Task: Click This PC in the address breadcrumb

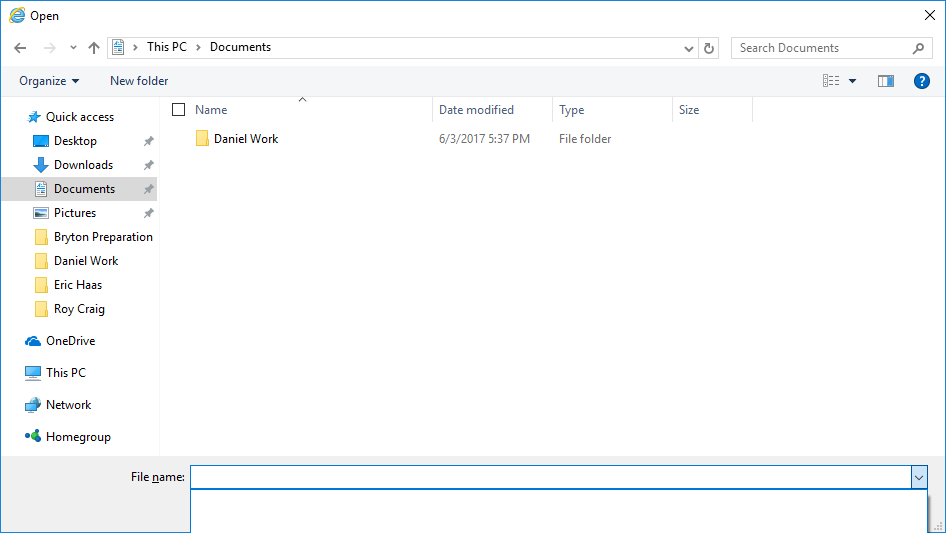Action: tap(166, 47)
